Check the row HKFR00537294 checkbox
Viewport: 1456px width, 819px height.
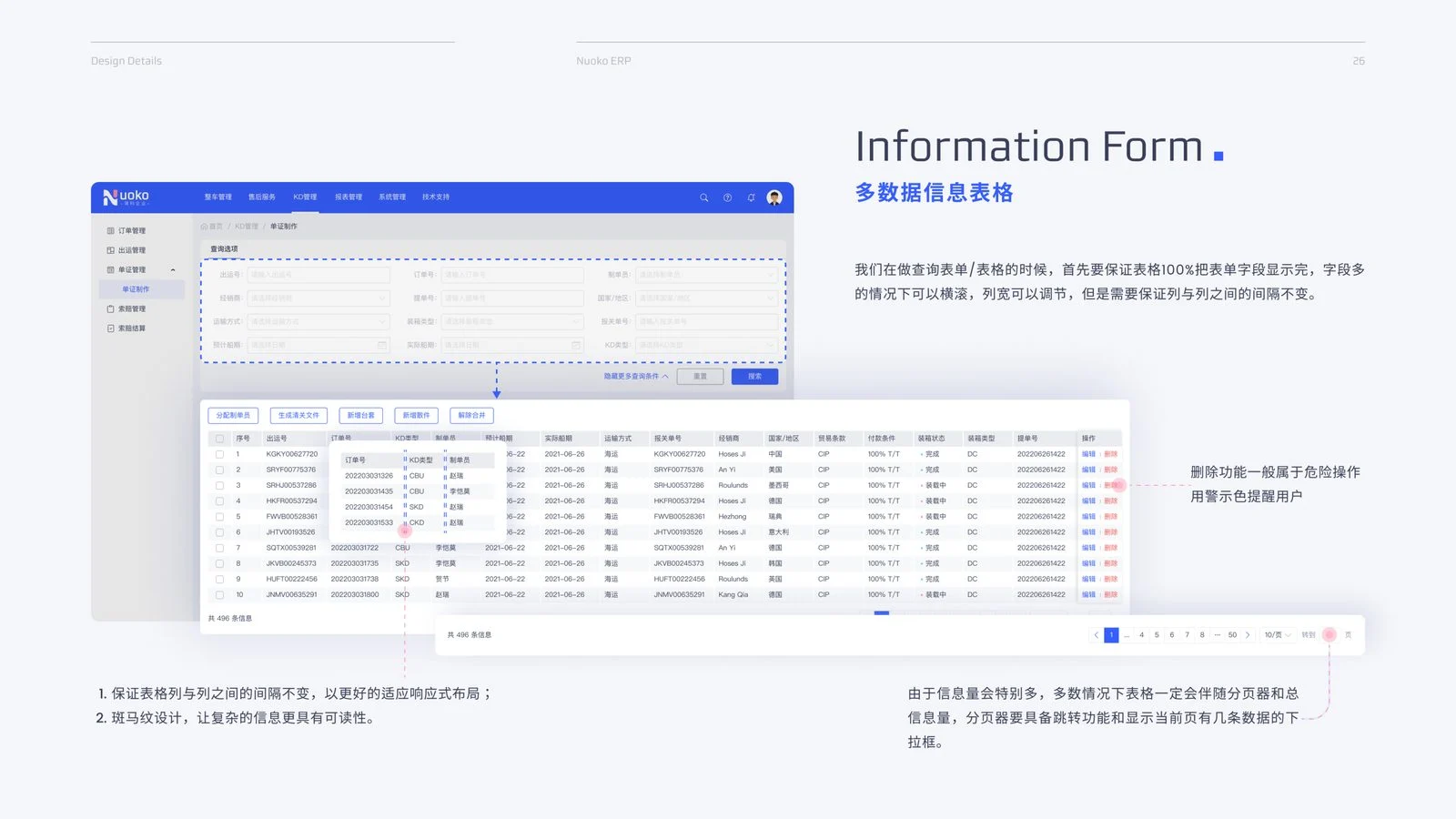pos(219,500)
